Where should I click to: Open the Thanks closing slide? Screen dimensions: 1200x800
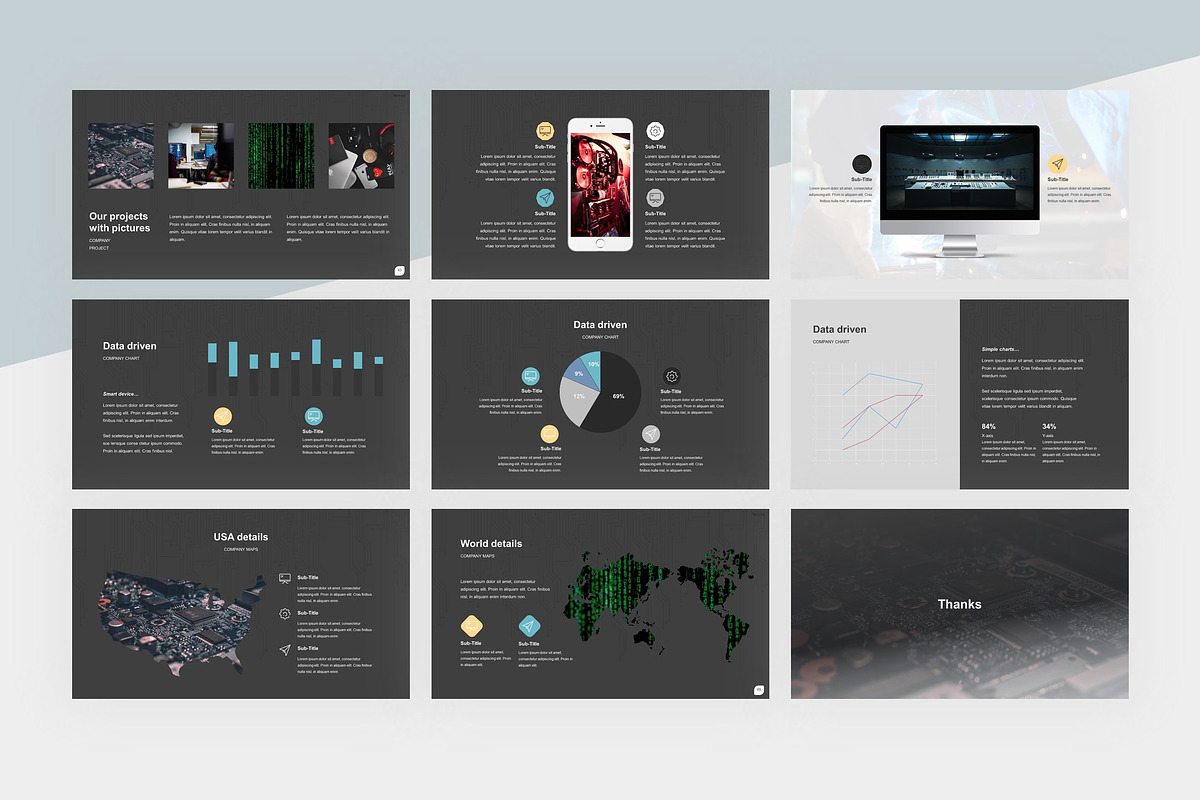960,604
